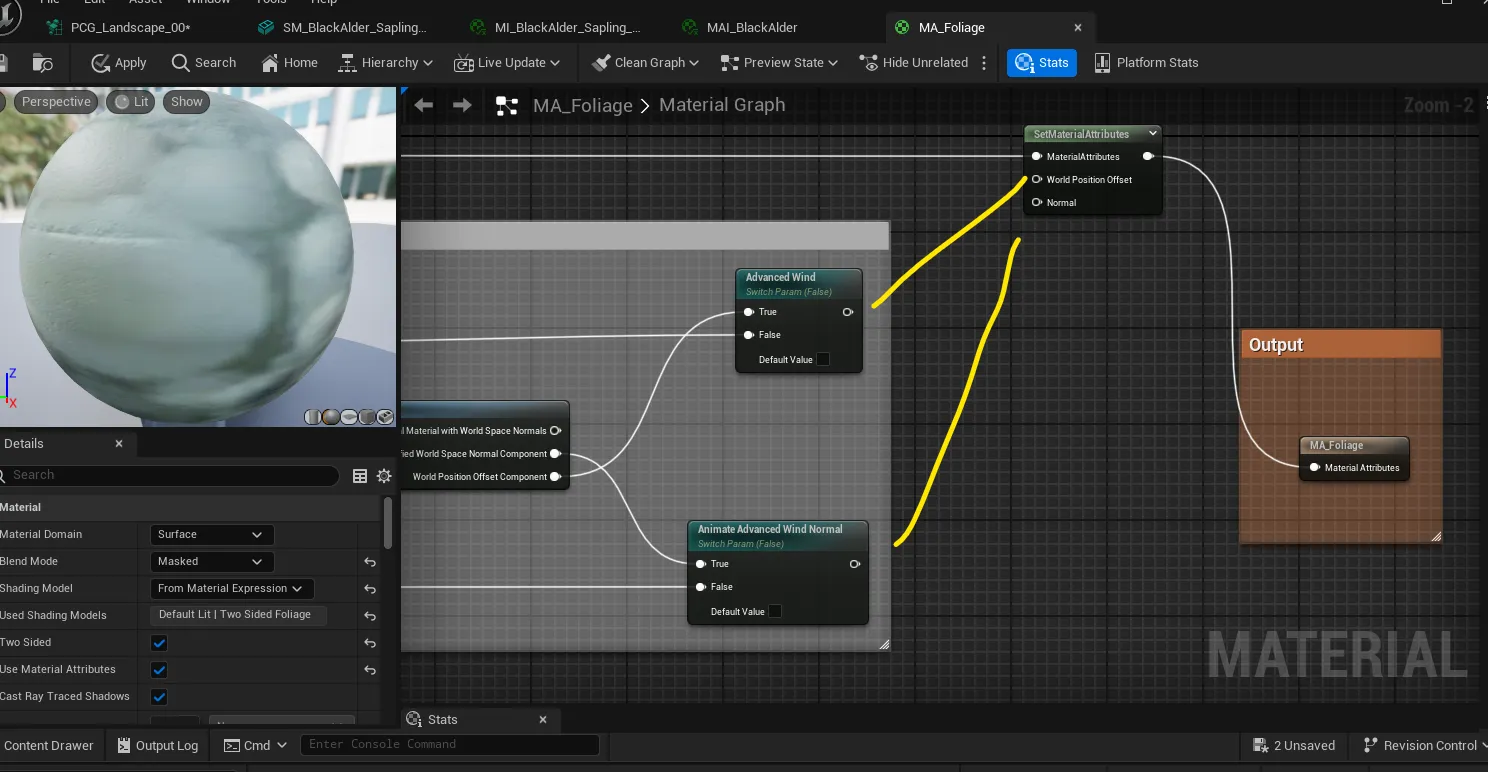Viewport: 1488px width, 772px height.
Task: Switch to the MI_BlackAlder_Sapling tab
Action: (x=557, y=28)
